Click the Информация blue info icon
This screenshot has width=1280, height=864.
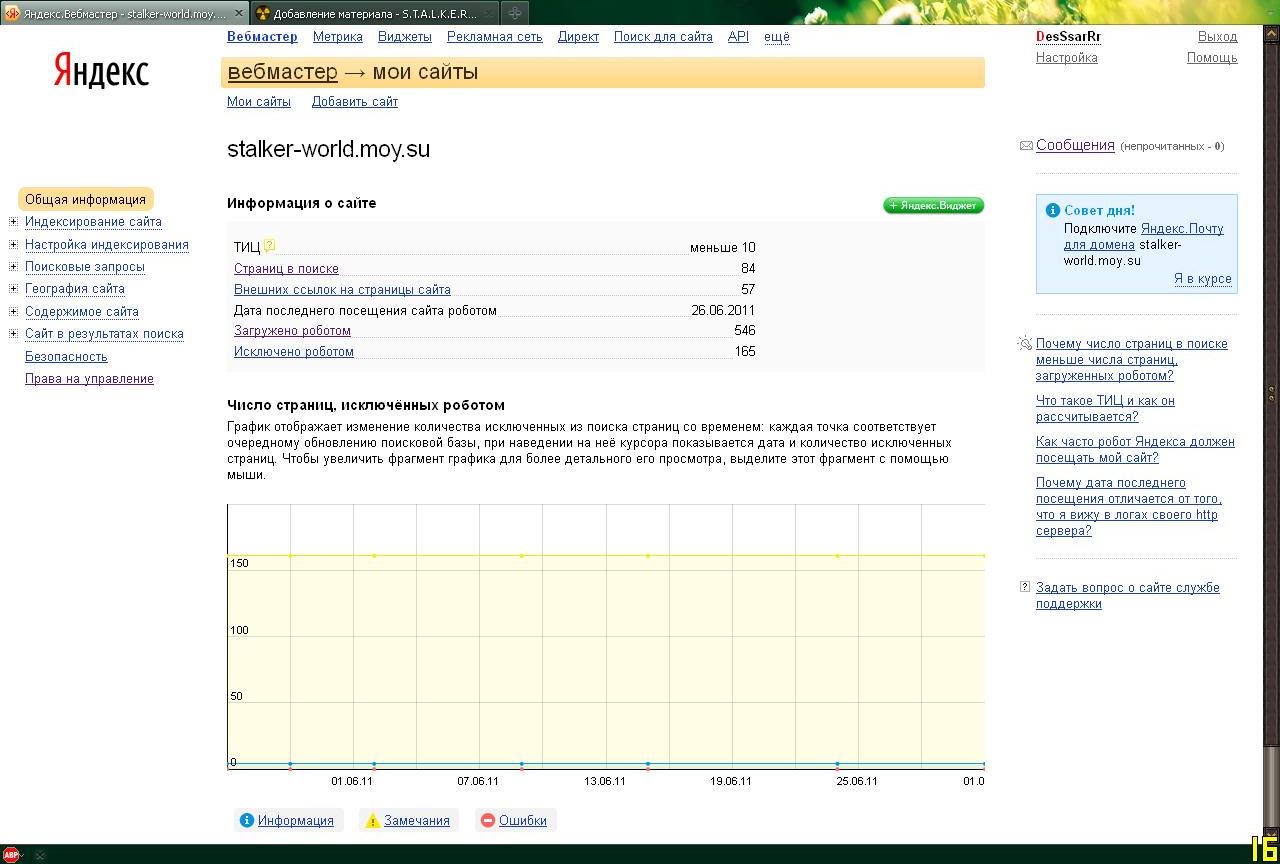[x=247, y=820]
